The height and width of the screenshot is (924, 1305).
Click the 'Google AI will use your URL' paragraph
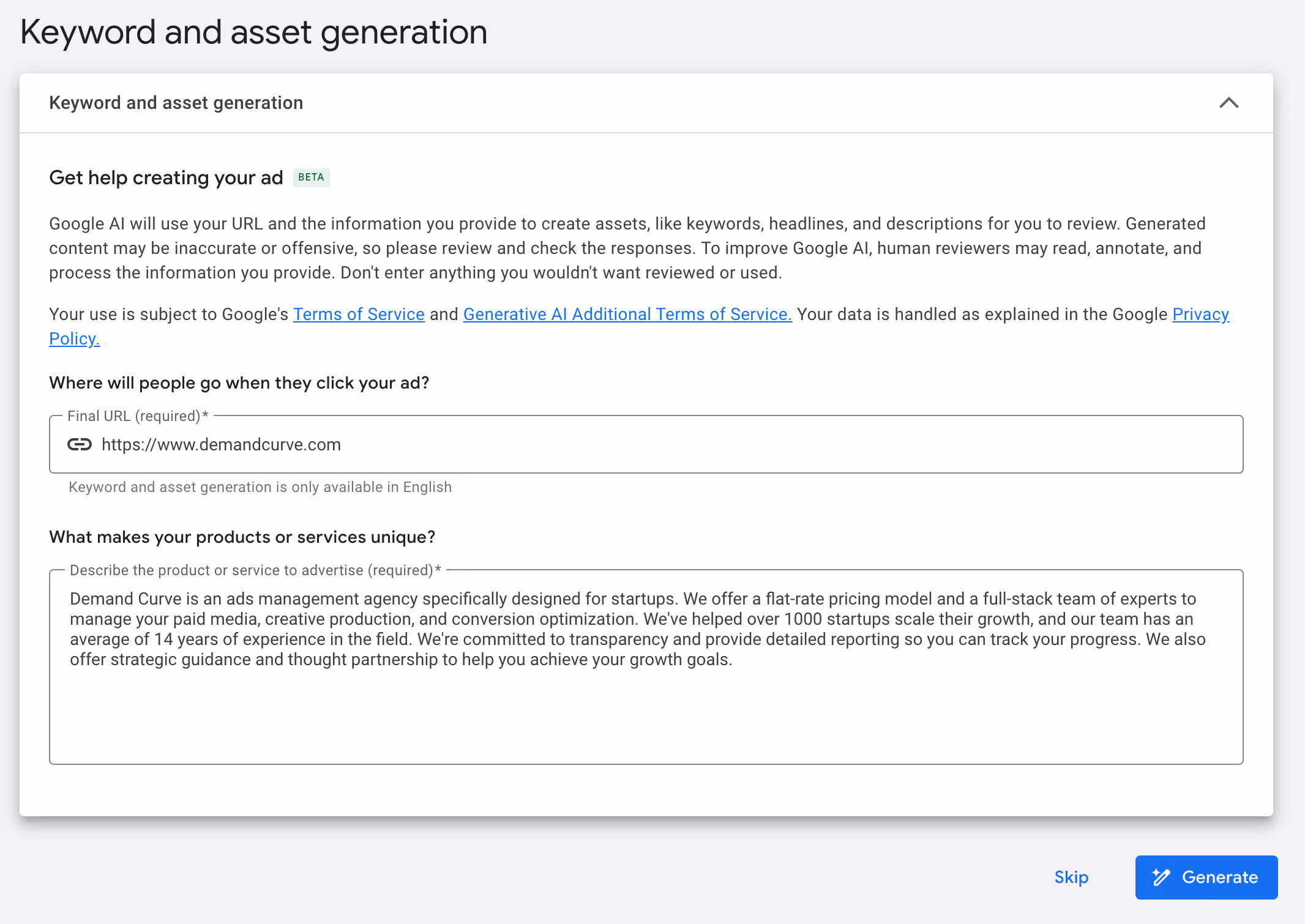click(x=627, y=248)
